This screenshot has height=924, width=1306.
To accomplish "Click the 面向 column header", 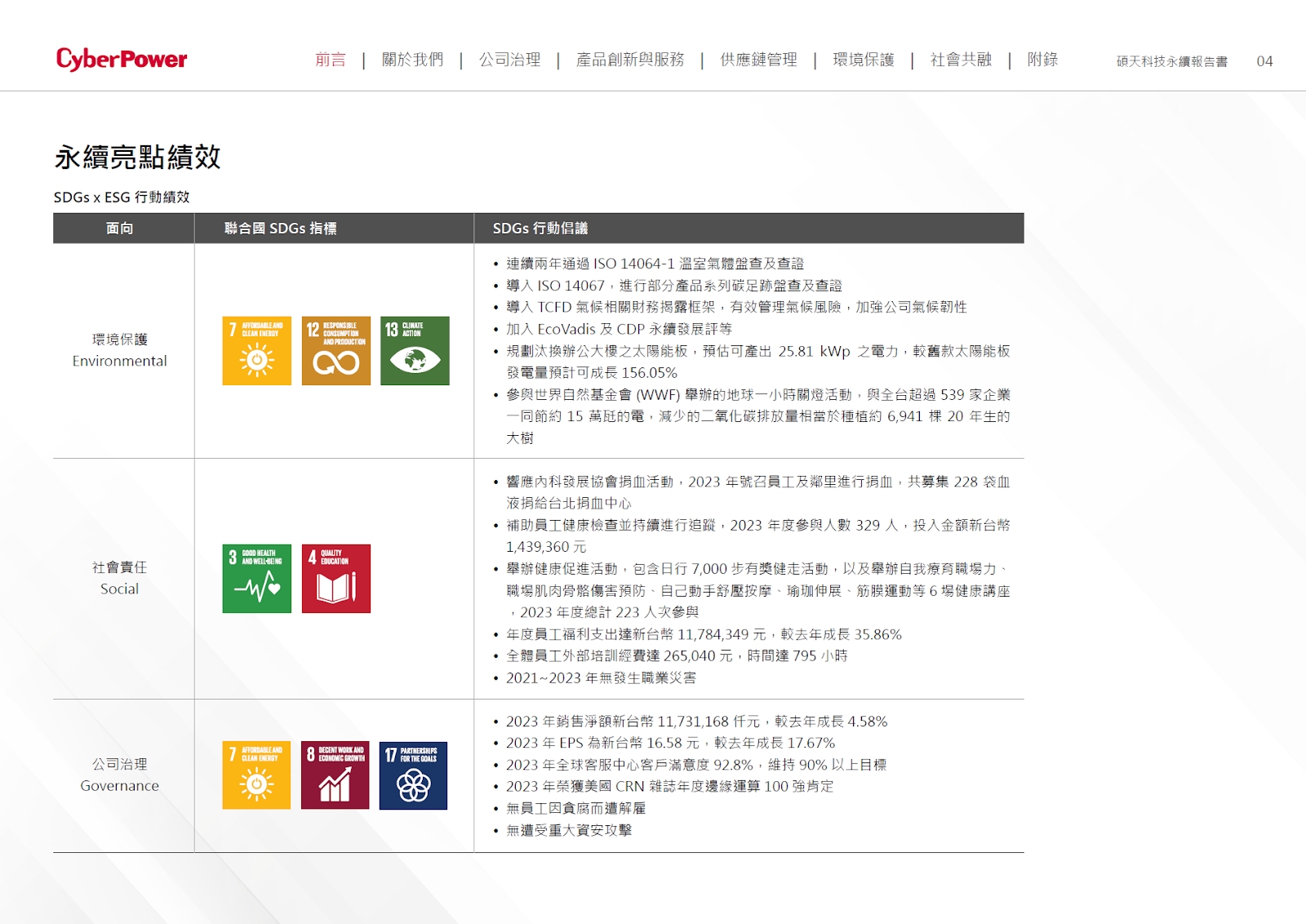I will (120, 229).
